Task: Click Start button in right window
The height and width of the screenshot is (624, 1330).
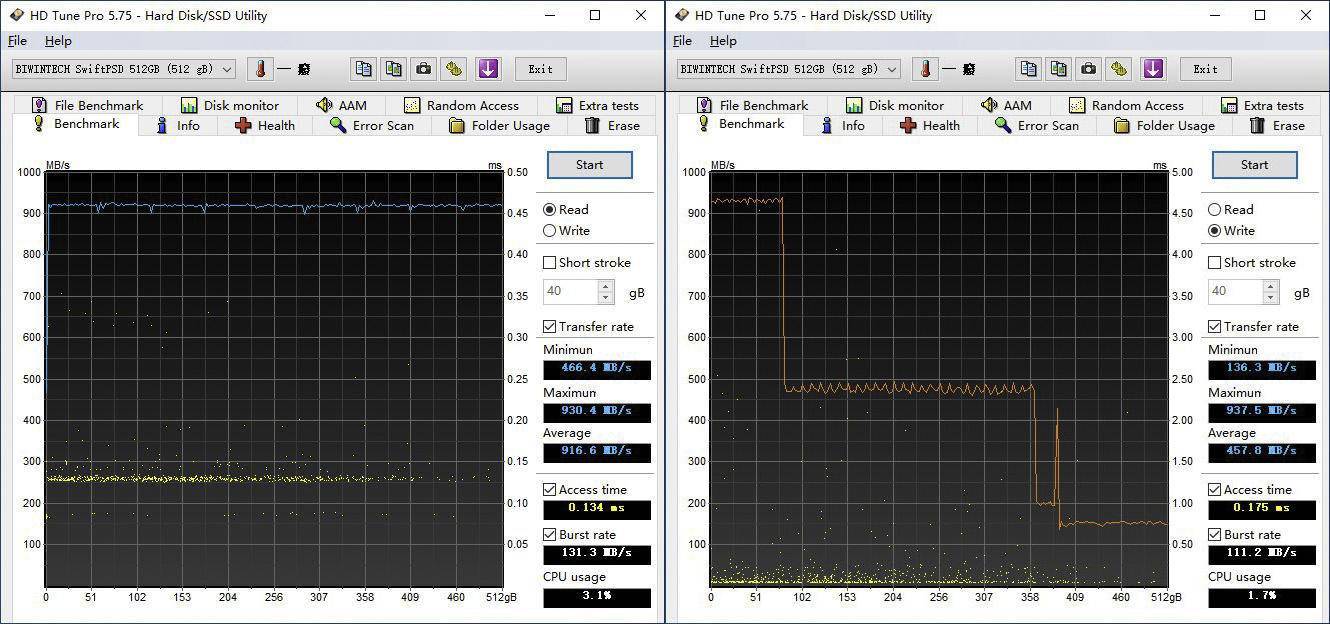Action: coord(1255,165)
